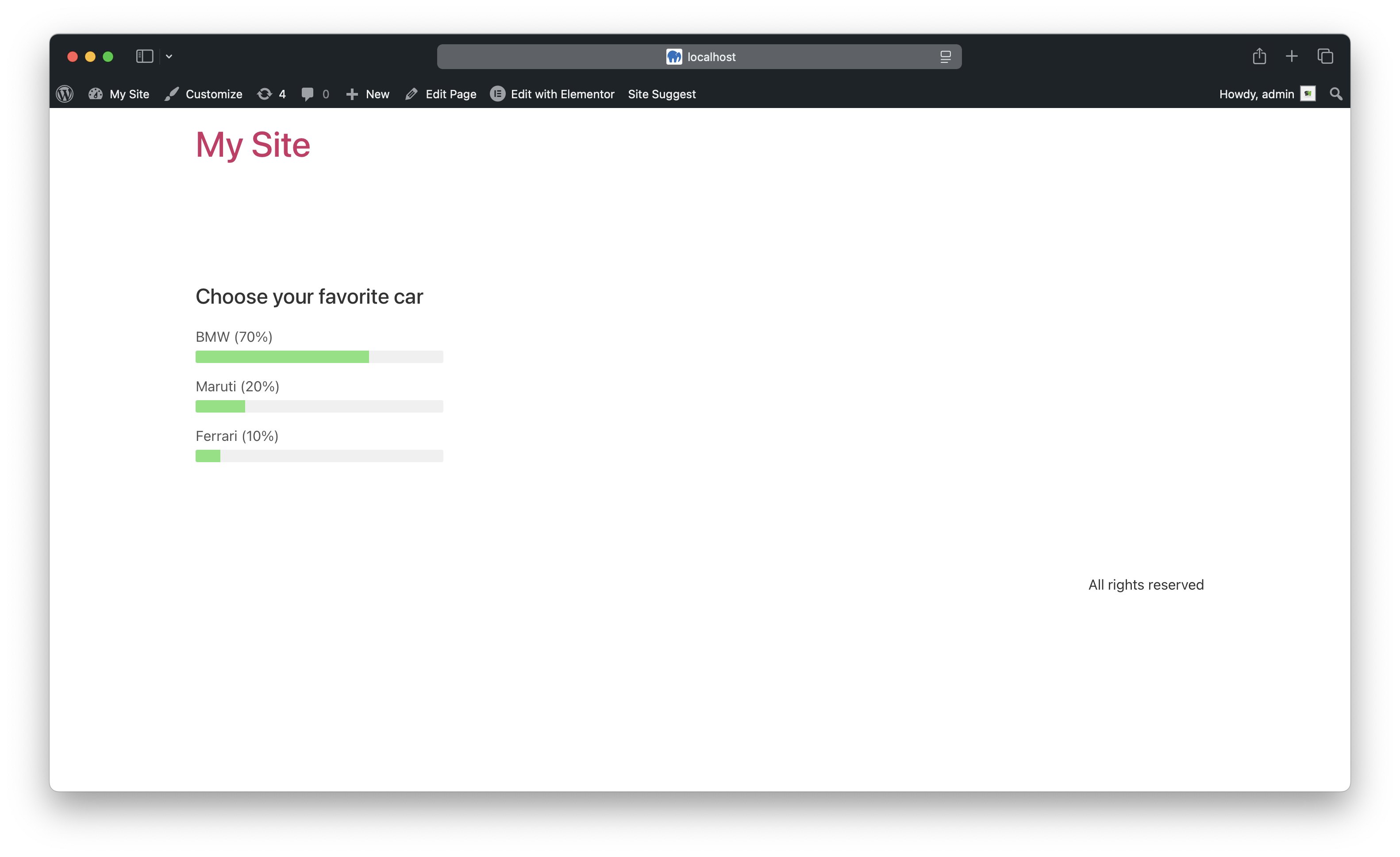Click the admin avatar thumbnail

[1308, 94]
